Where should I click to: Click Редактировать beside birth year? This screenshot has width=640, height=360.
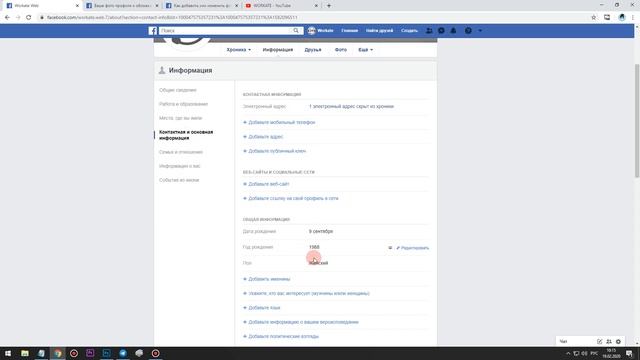[413, 248]
